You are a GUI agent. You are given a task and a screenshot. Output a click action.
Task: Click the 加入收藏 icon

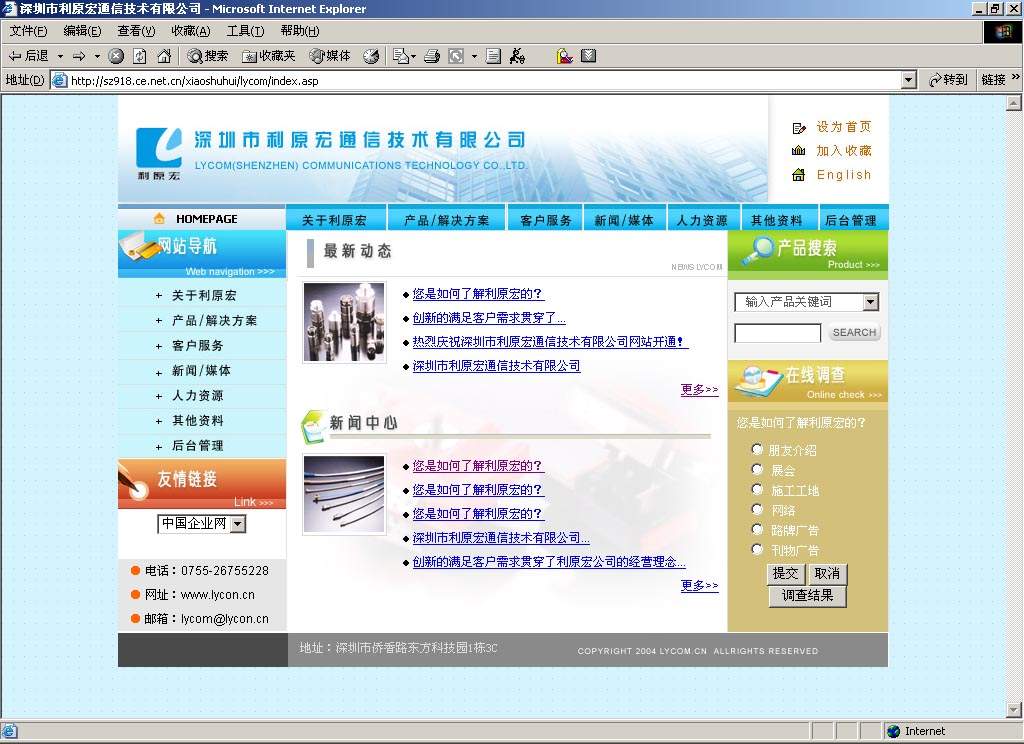coord(798,151)
